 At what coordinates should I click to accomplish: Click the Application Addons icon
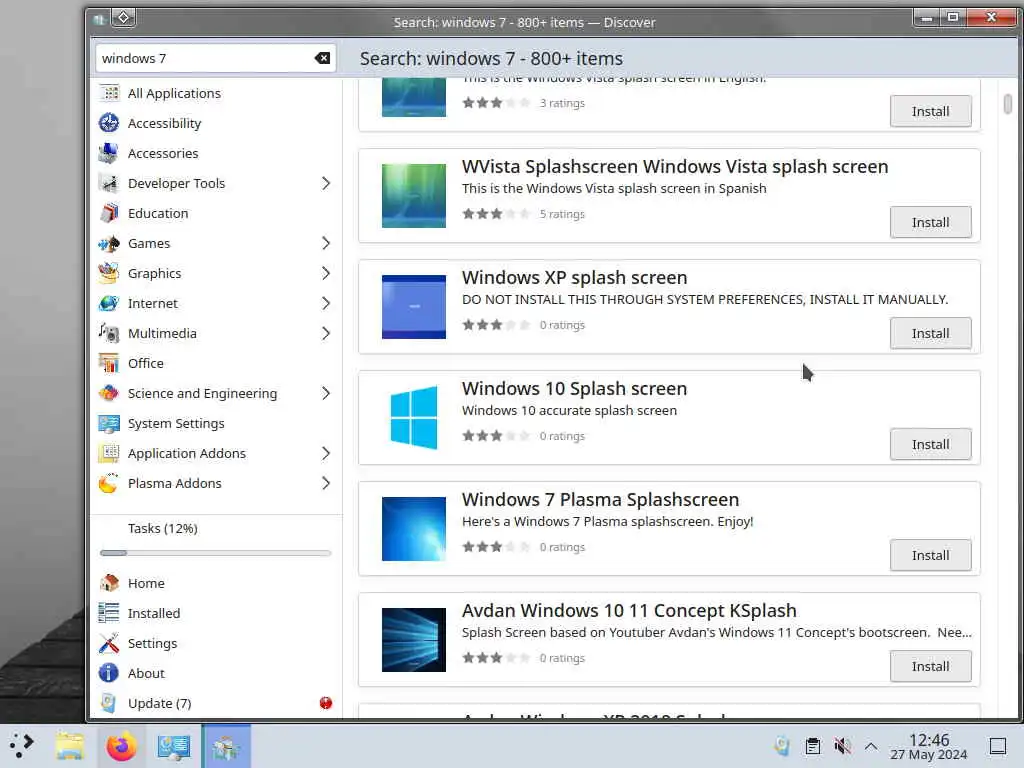coord(109,454)
